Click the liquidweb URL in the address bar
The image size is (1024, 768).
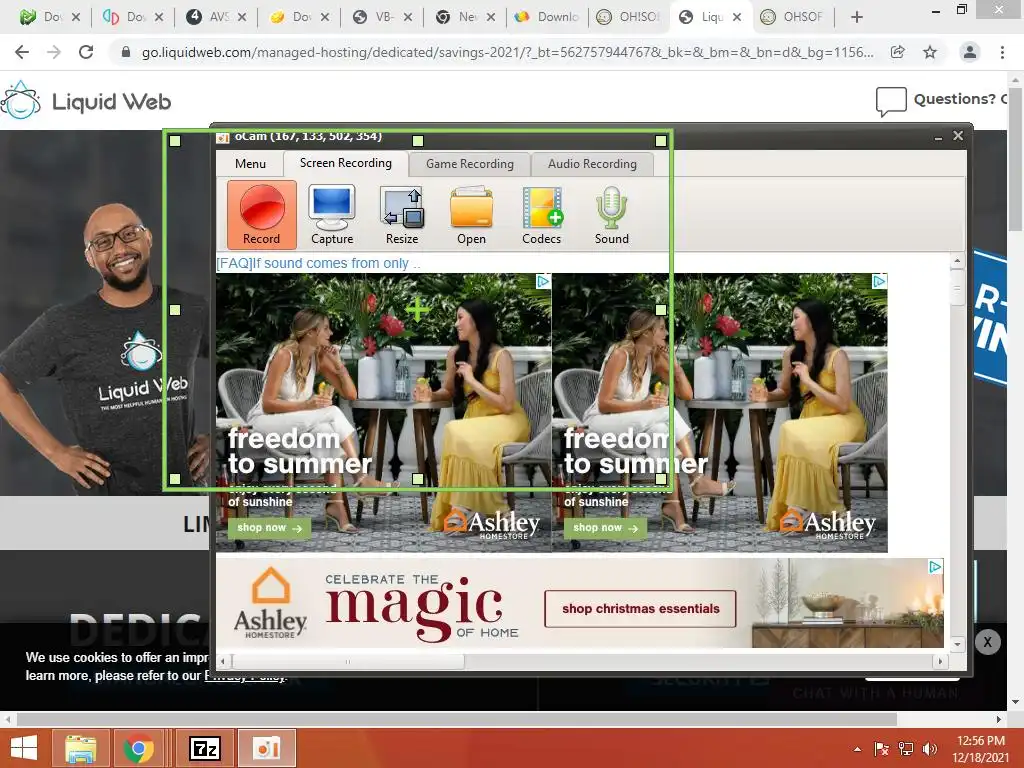pos(507,52)
